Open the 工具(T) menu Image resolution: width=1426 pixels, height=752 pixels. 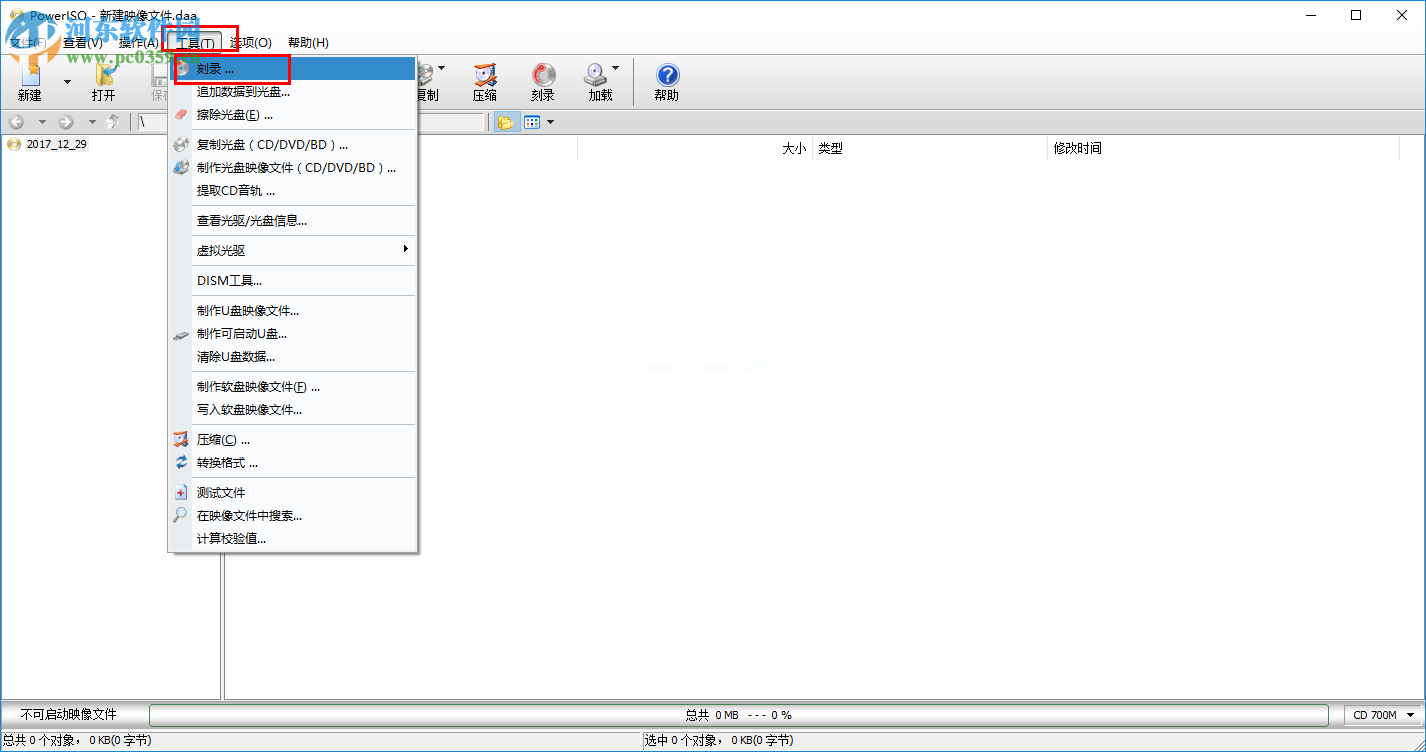pos(194,43)
